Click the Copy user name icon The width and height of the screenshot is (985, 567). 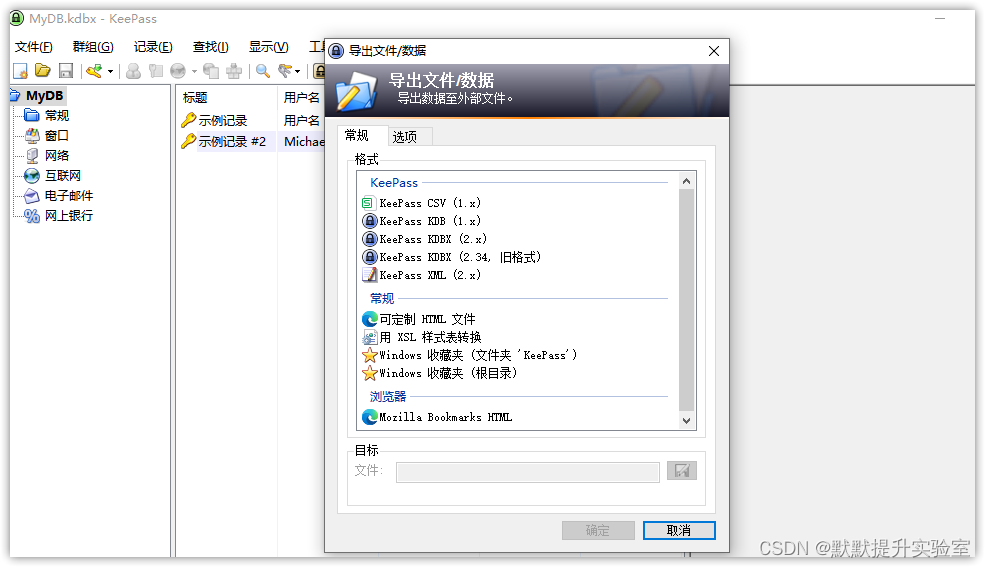pyautogui.click(x=133, y=71)
